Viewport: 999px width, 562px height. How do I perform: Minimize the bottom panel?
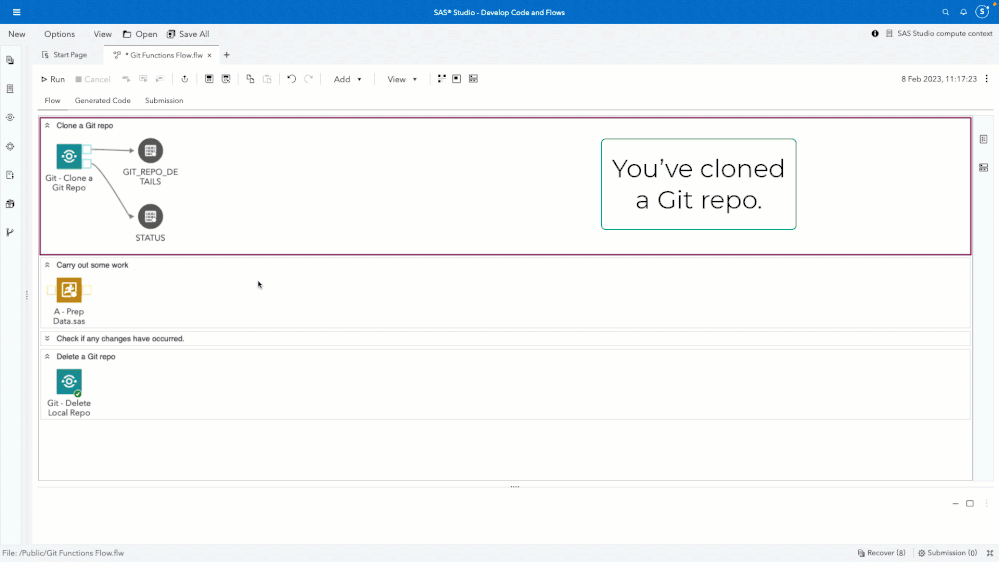[x=955, y=503]
